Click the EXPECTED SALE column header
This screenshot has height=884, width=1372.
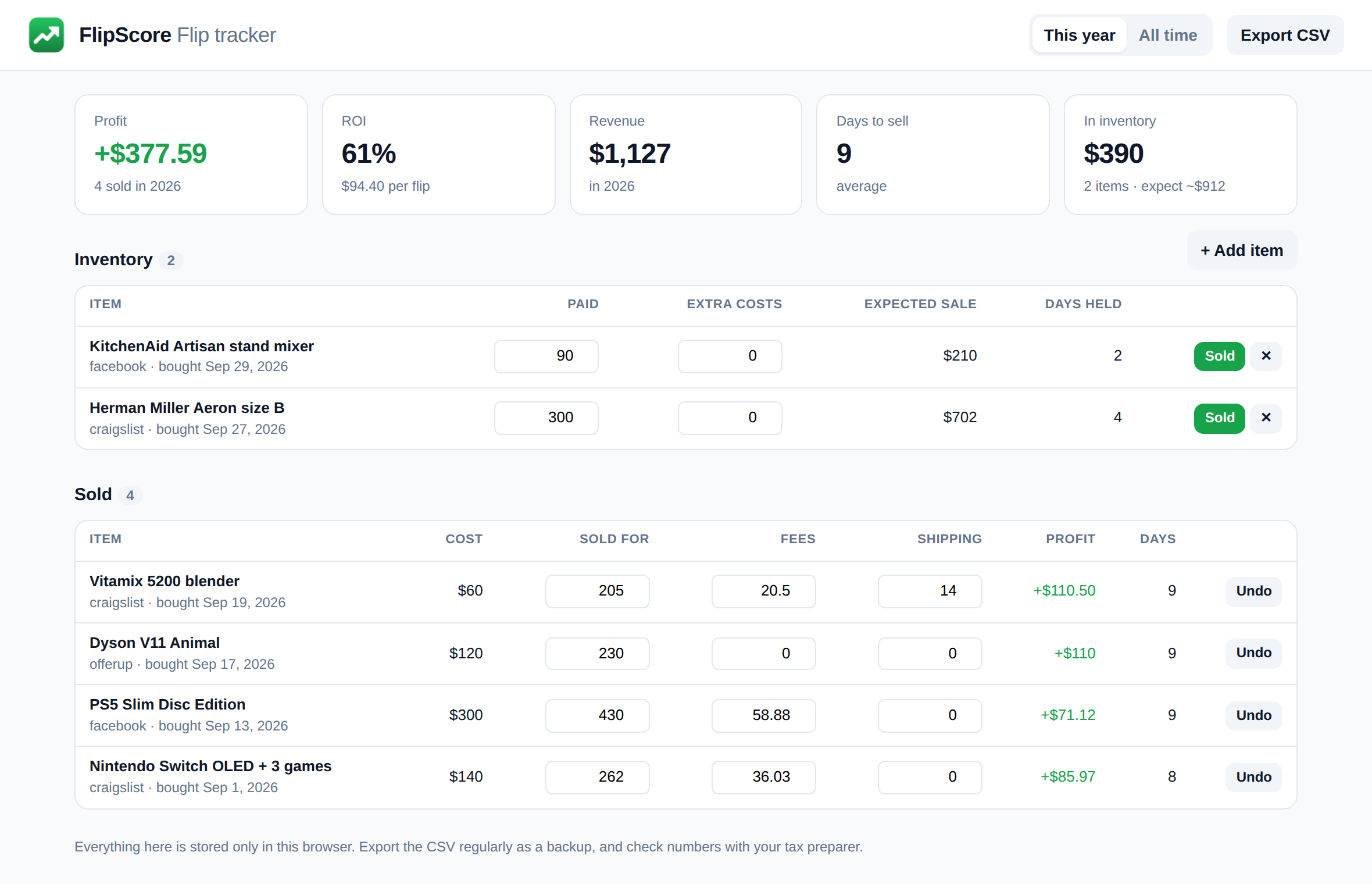click(920, 304)
